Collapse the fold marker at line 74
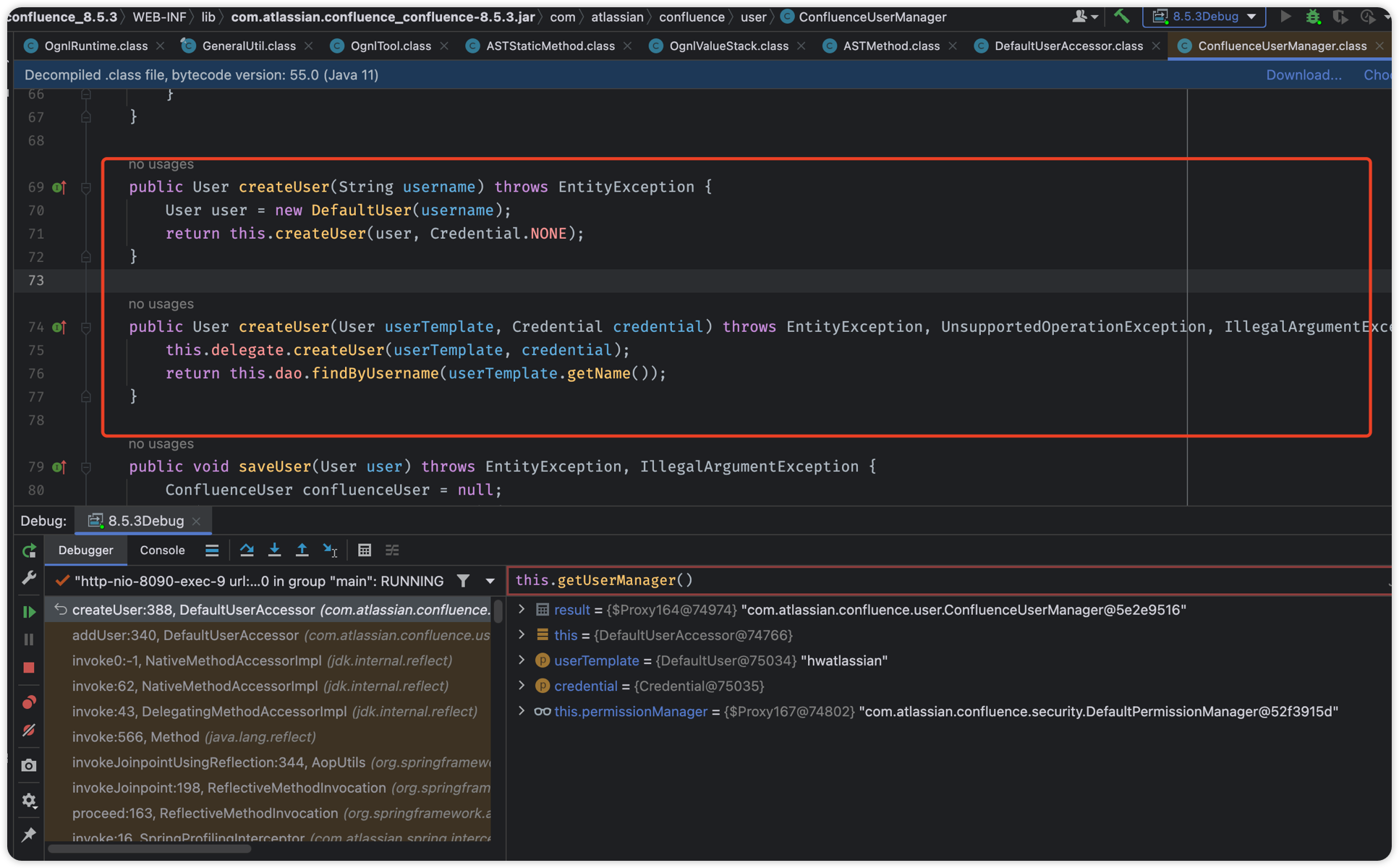Image resolution: width=1399 pixels, height=868 pixels. [86, 327]
